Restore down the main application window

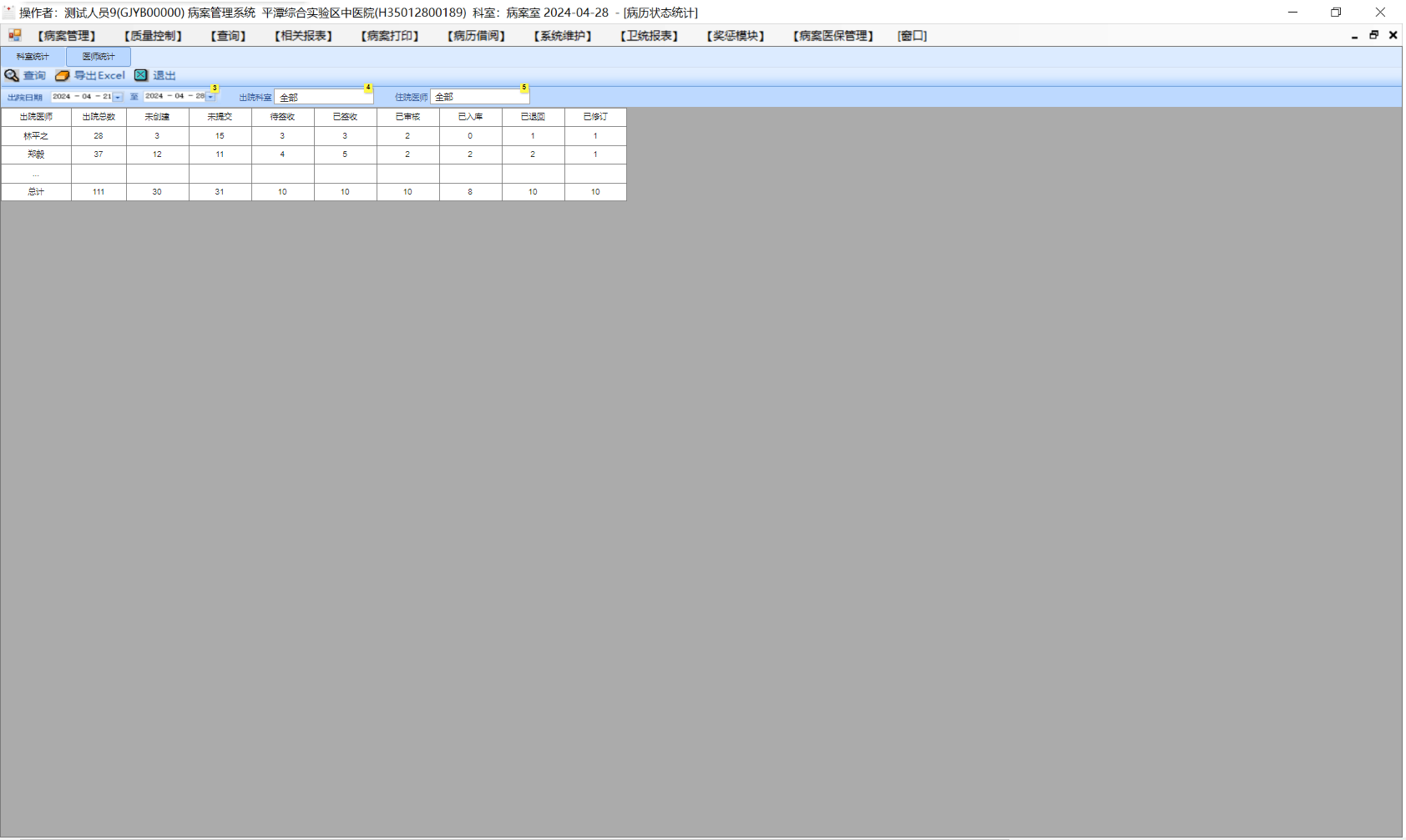point(1336,12)
